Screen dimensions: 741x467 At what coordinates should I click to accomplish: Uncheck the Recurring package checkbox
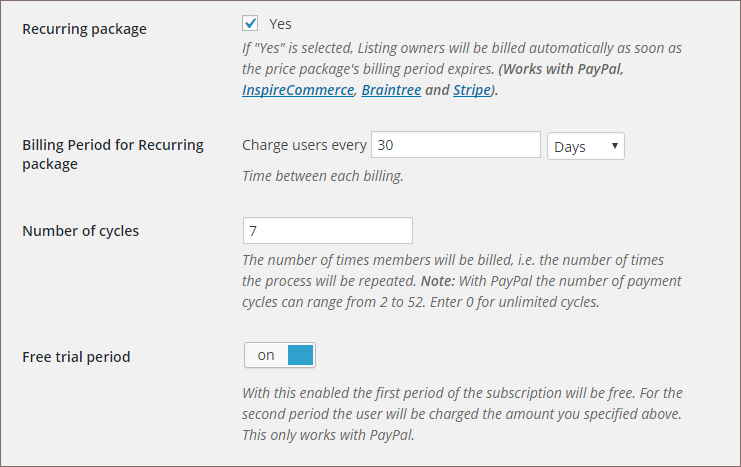coord(250,23)
